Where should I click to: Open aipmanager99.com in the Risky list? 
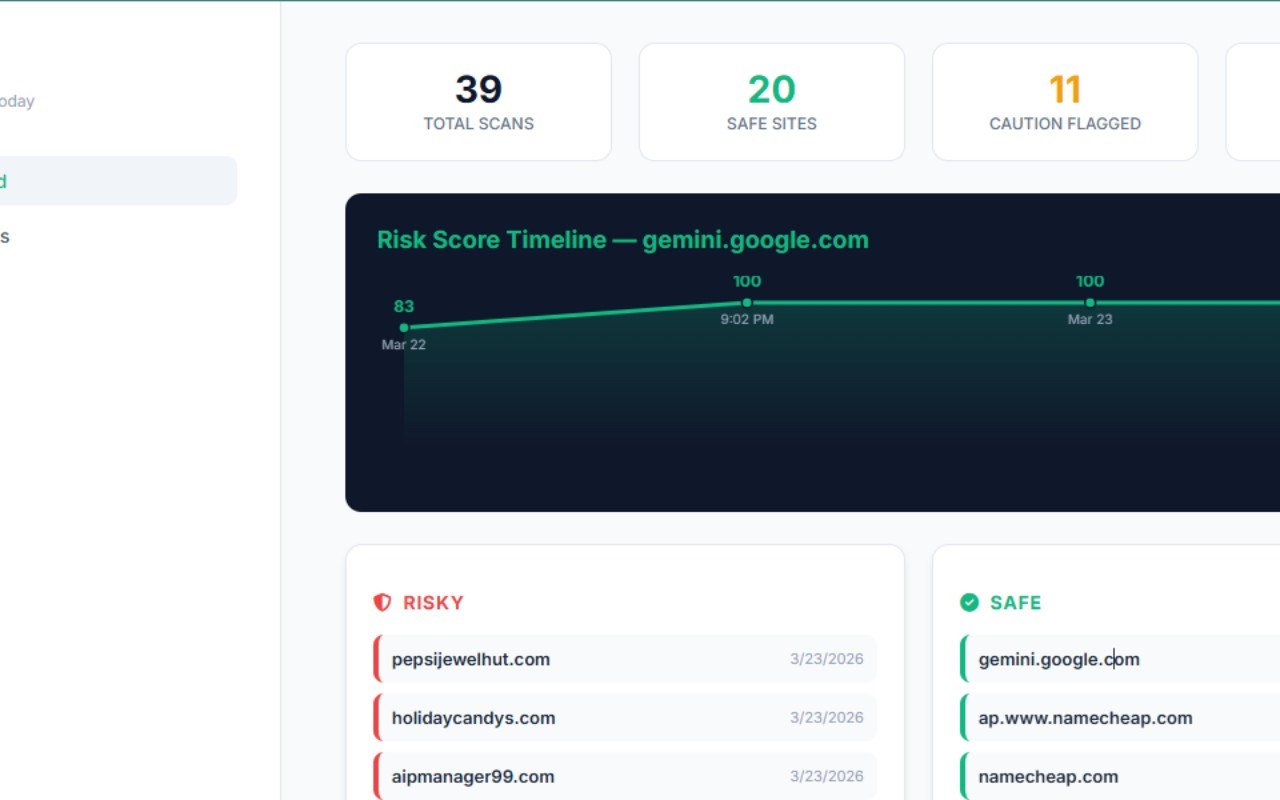(x=625, y=777)
